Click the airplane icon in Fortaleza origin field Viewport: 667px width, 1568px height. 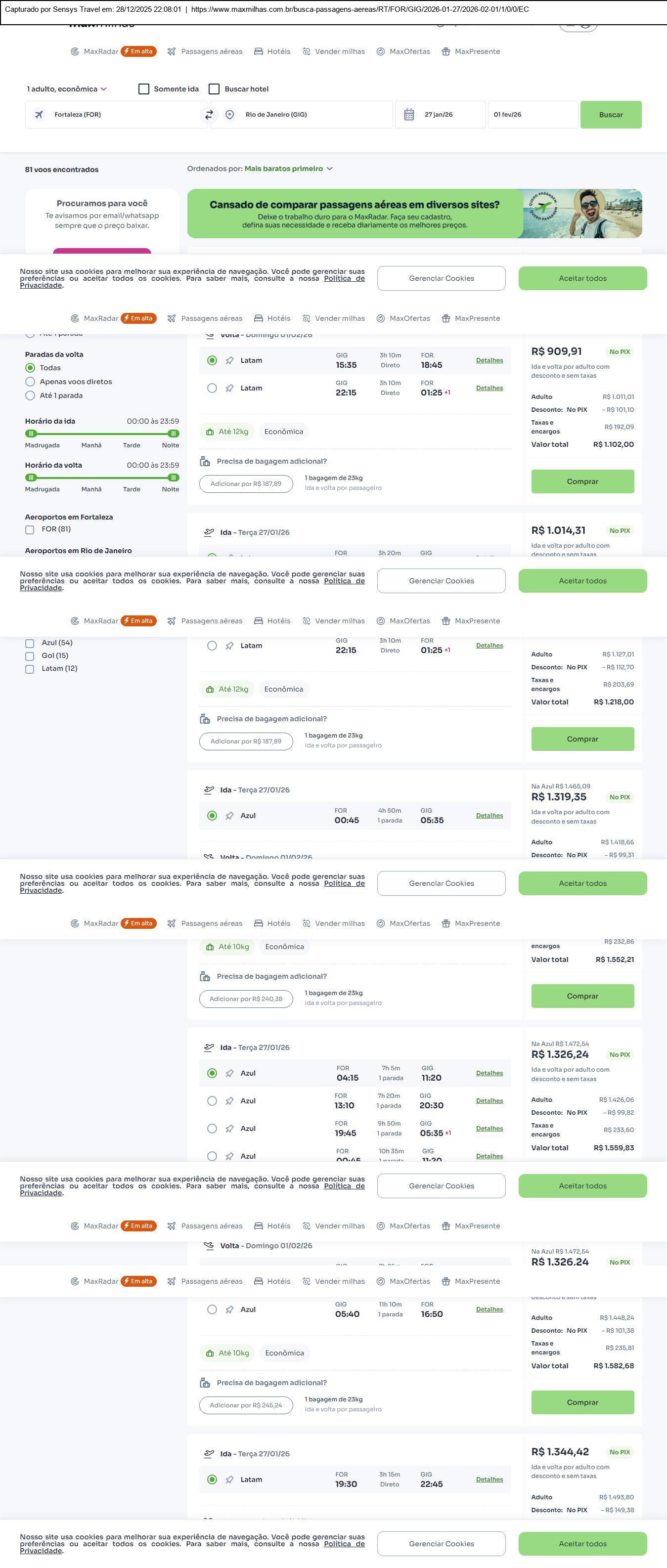pyautogui.click(x=39, y=114)
